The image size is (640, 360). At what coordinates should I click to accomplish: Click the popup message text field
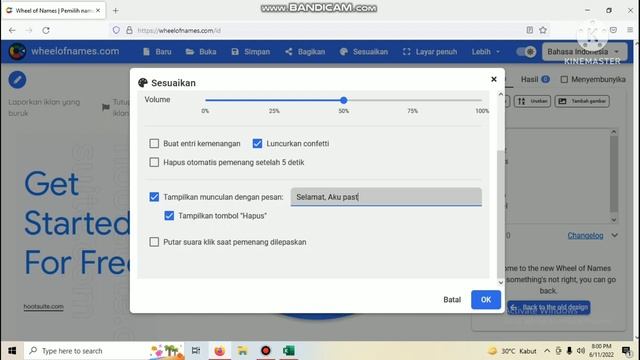pos(386,197)
